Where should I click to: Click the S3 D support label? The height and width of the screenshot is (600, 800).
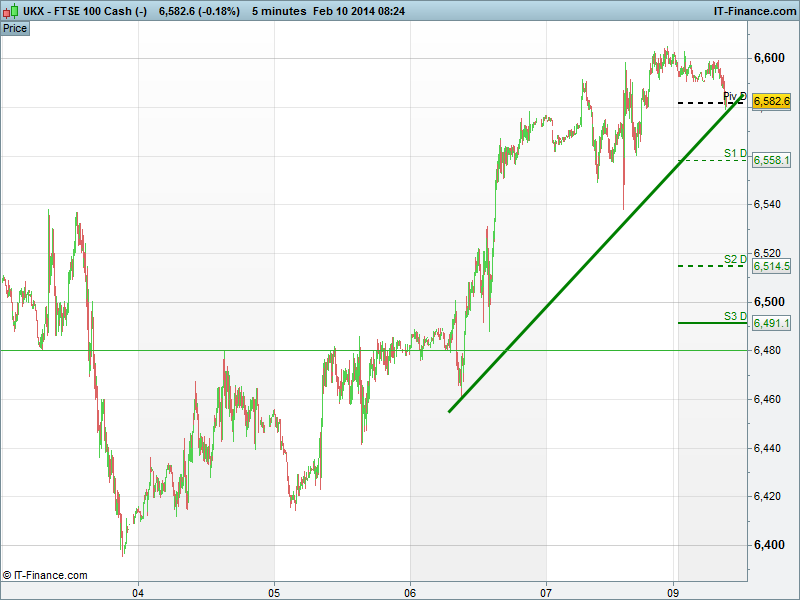735,316
